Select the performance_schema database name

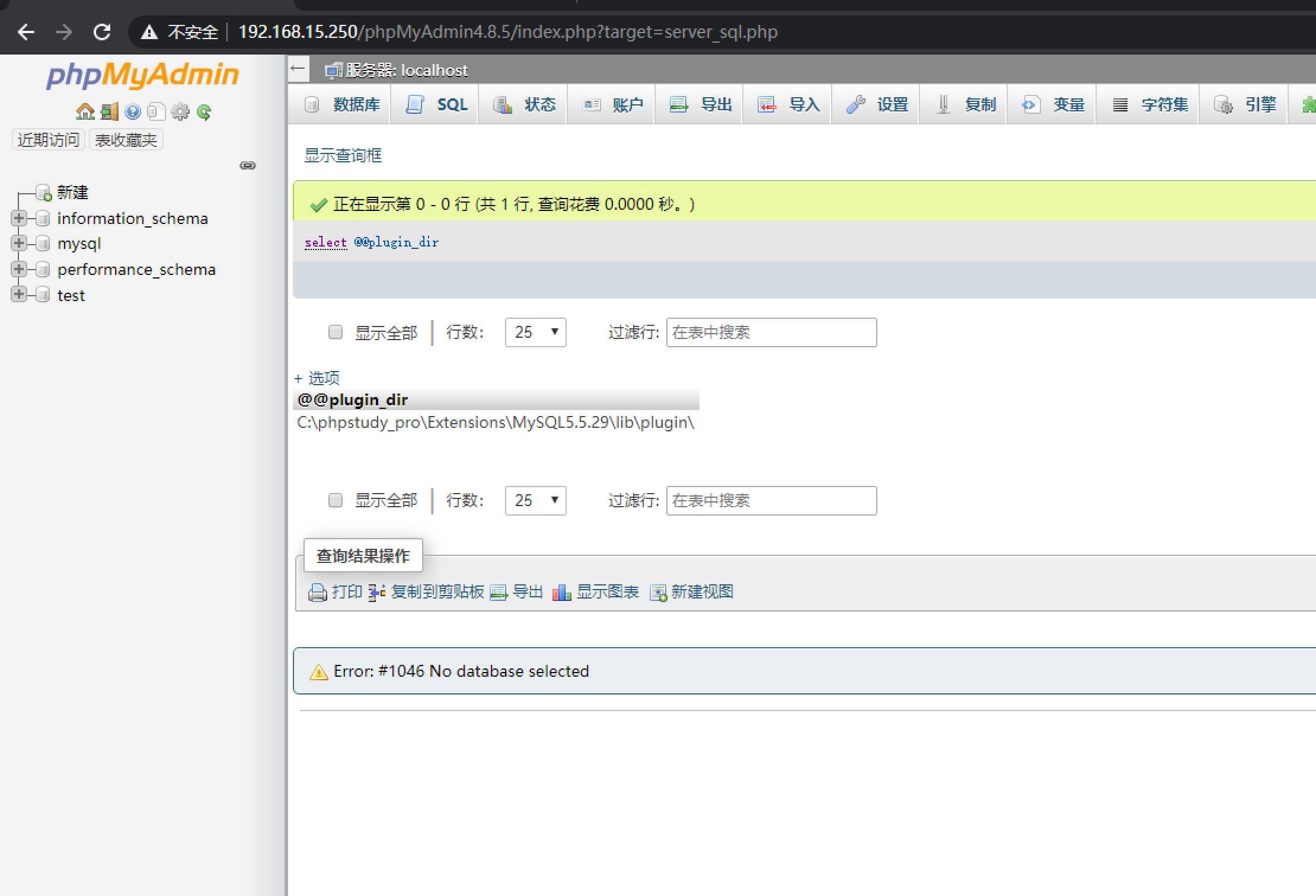point(136,270)
